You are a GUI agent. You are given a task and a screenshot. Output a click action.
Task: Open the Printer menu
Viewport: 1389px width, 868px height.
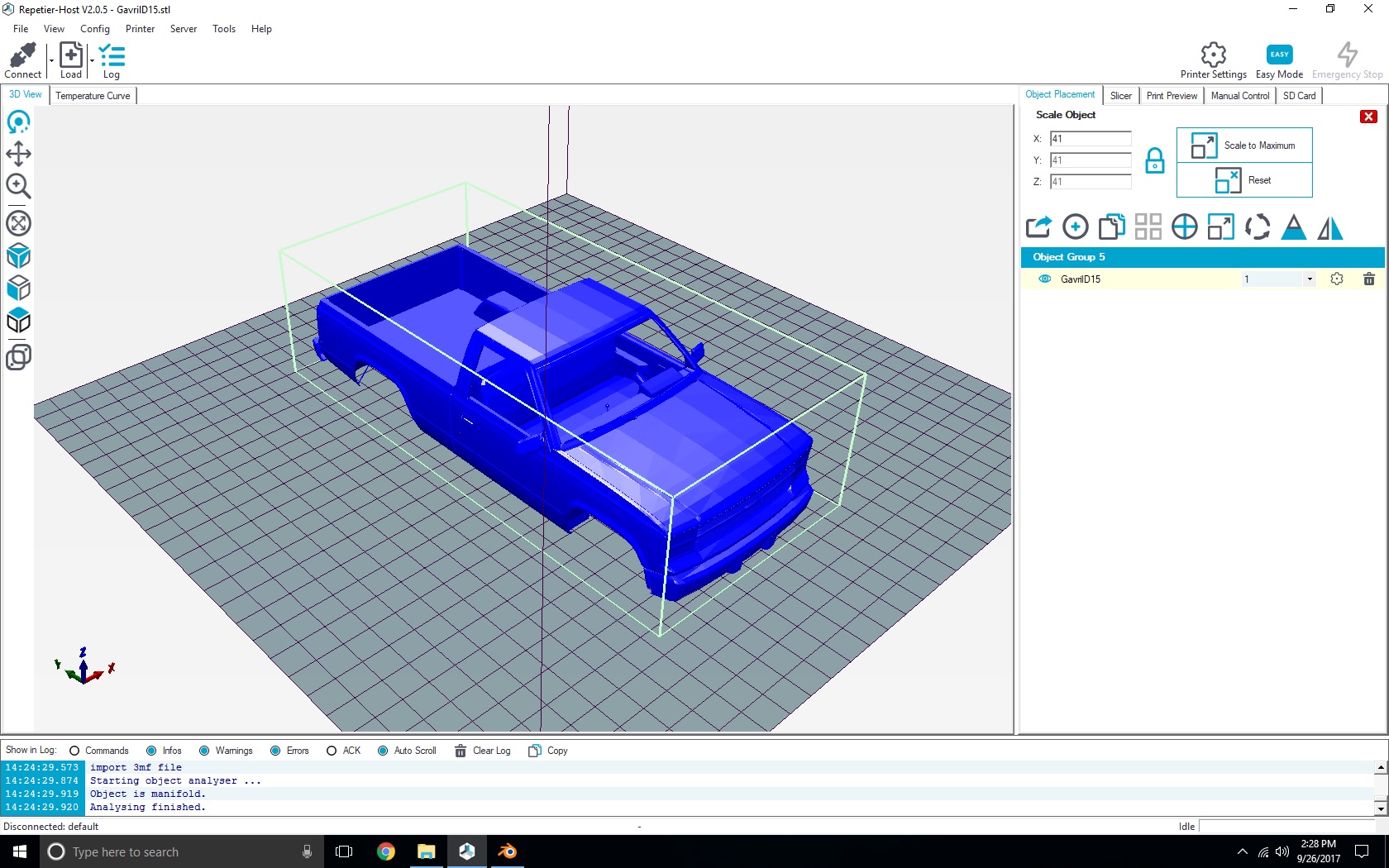(x=140, y=29)
